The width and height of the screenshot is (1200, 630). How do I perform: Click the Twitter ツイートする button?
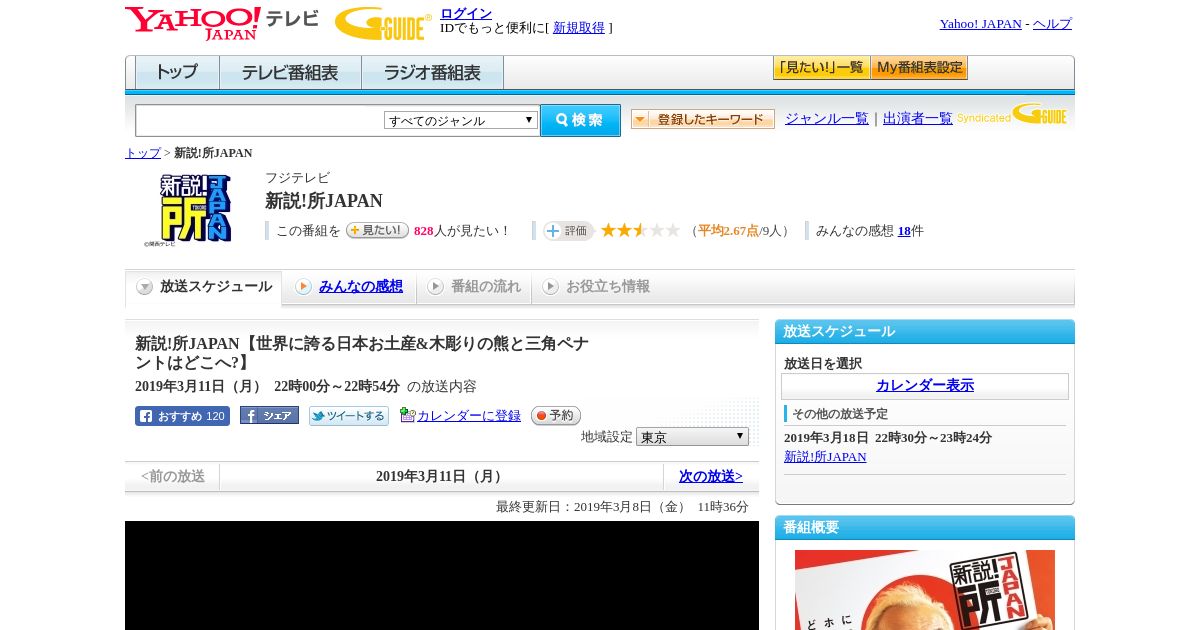click(349, 416)
